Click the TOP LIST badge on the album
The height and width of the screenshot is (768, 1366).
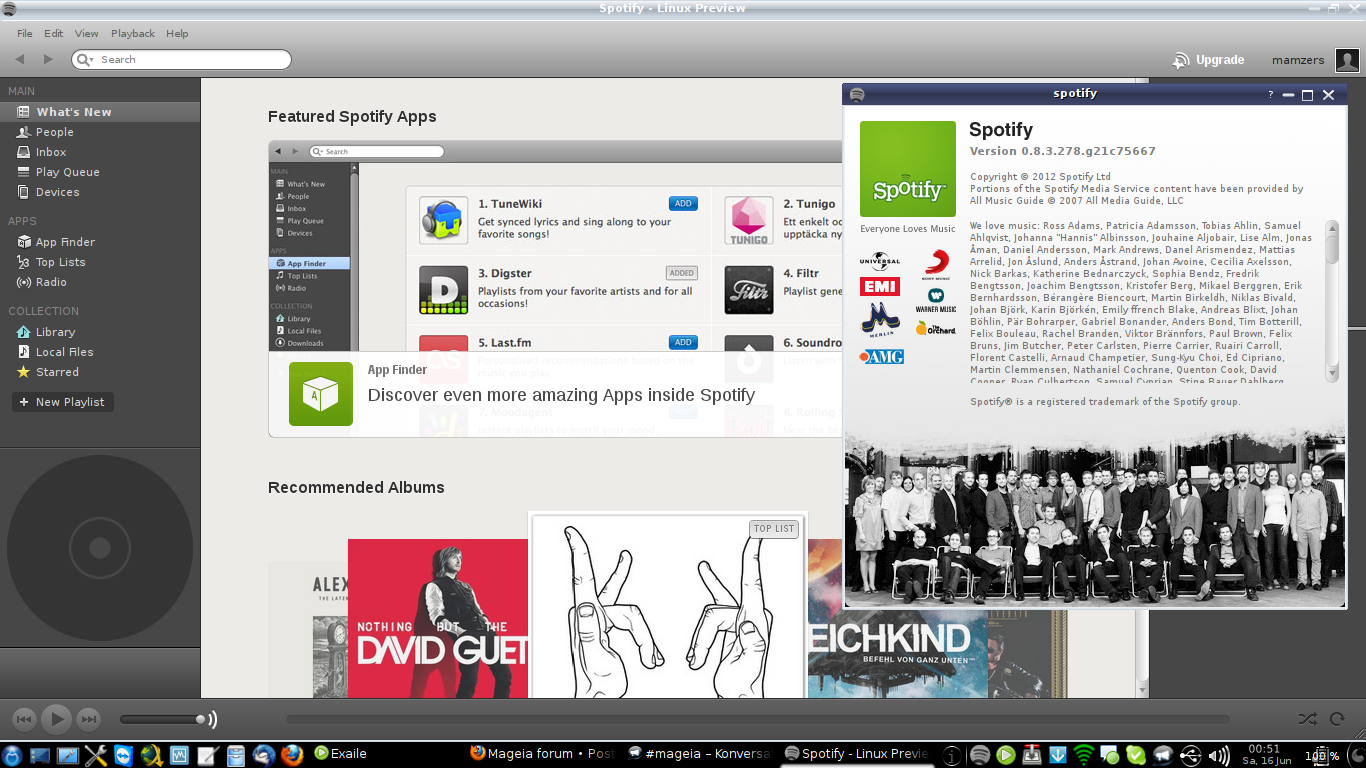tap(774, 528)
